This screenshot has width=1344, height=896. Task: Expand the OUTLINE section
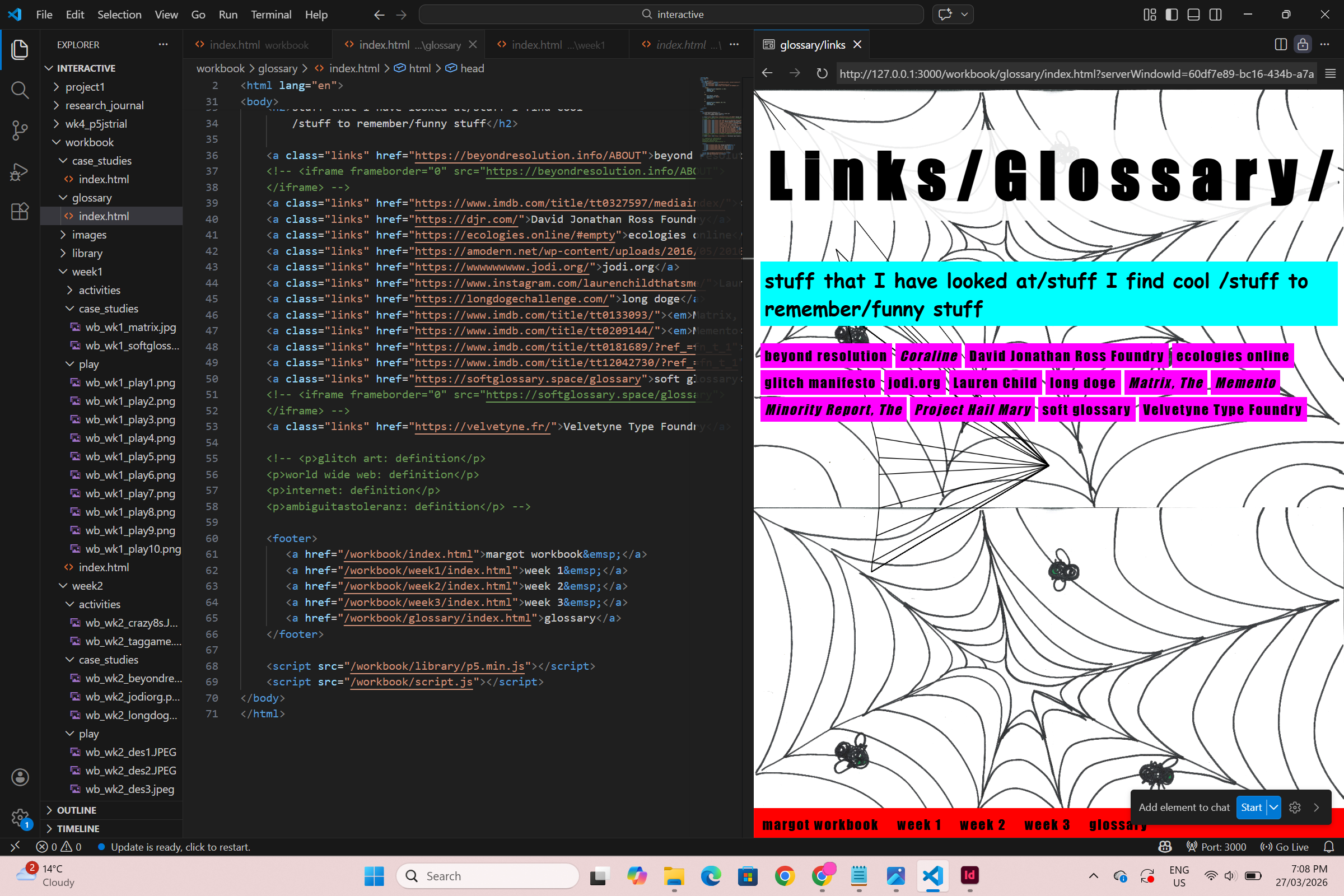76,810
